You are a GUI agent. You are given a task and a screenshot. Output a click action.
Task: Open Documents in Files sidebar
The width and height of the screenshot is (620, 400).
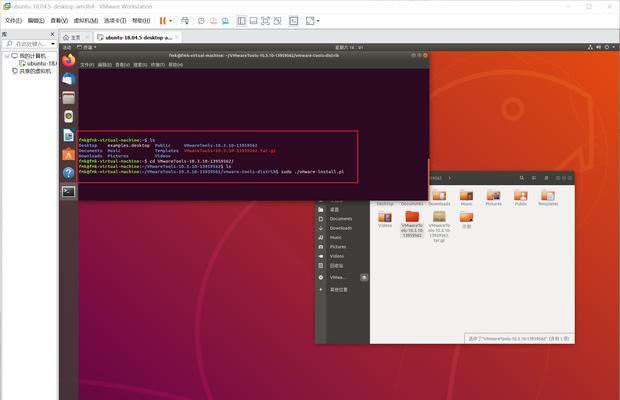point(341,219)
